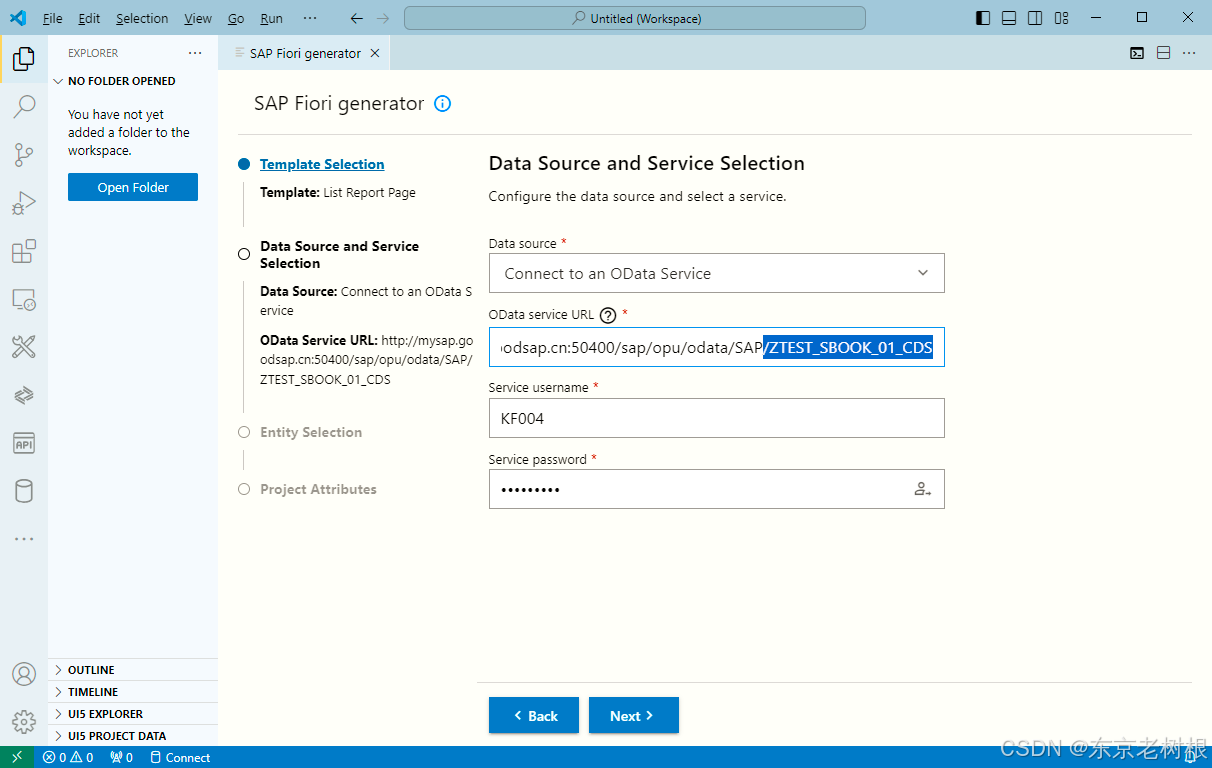Expand the Timeline section
Viewport: 1212px width, 768px height.
[x=133, y=692]
